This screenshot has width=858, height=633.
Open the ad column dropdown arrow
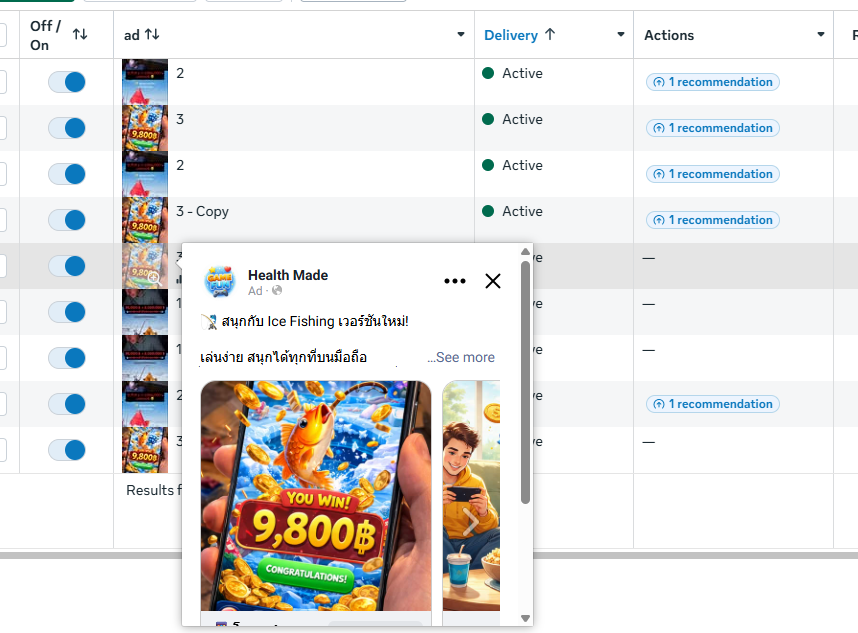[x=461, y=34]
